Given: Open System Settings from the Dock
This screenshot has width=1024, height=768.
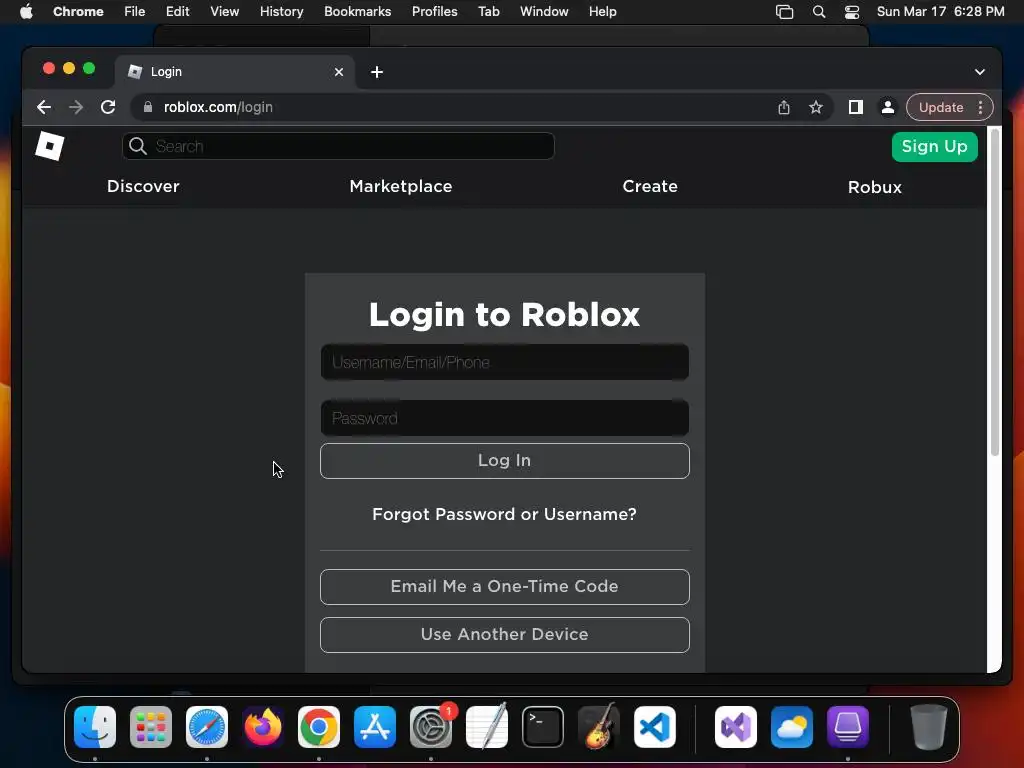Looking at the screenshot, I should coord(431,726).
